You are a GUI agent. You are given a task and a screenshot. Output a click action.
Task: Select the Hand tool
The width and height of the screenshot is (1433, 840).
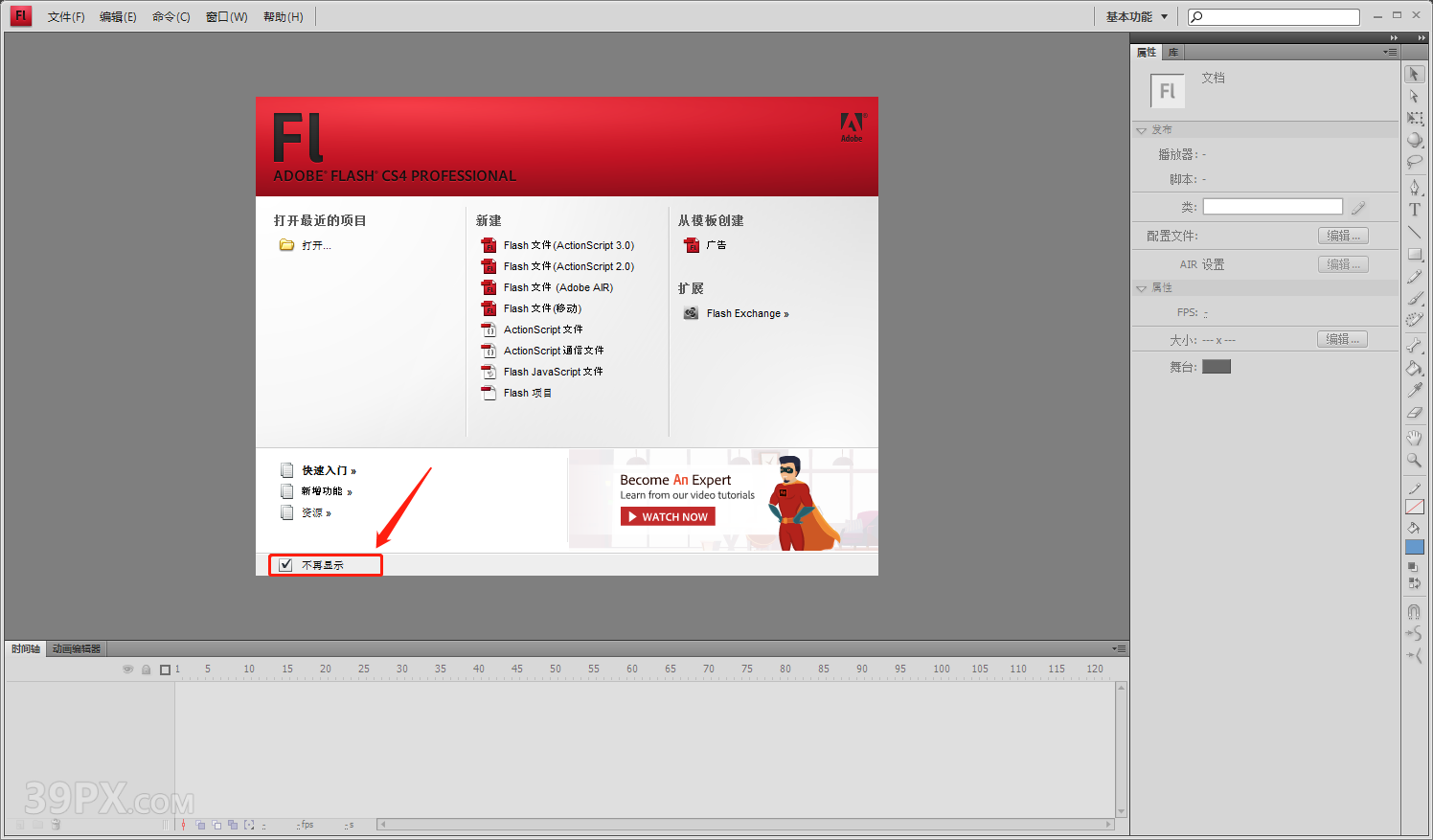[x=1414, y=438]
